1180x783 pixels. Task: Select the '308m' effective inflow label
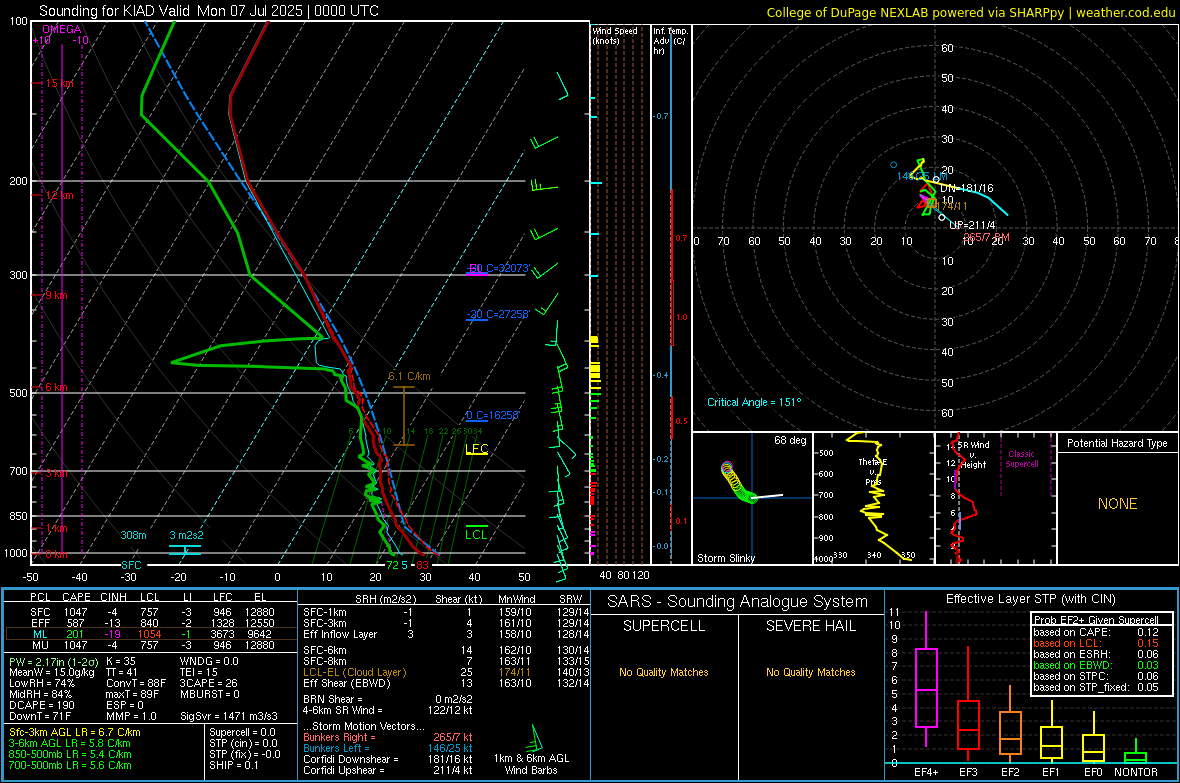[133, 535]
